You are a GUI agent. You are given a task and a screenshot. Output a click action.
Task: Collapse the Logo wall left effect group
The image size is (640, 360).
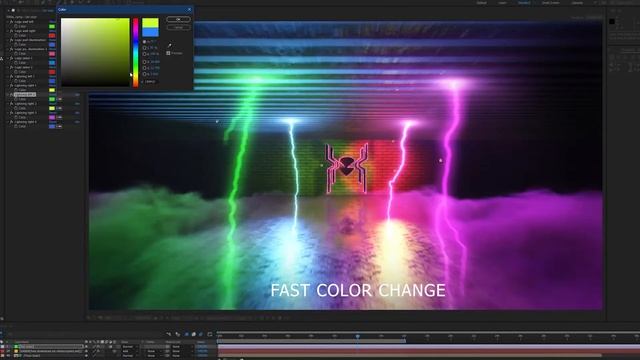(7, 22)
